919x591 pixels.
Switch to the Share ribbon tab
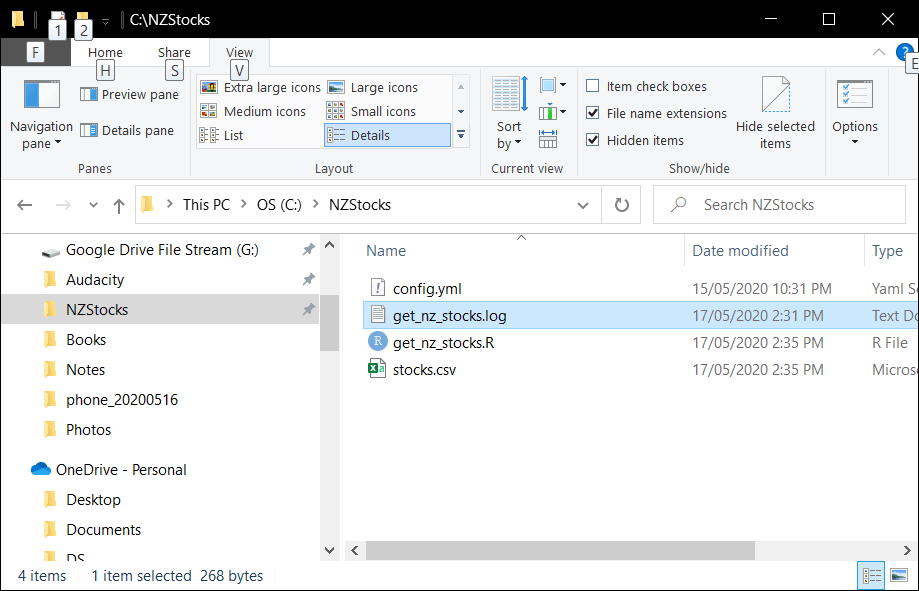[174, 53]
